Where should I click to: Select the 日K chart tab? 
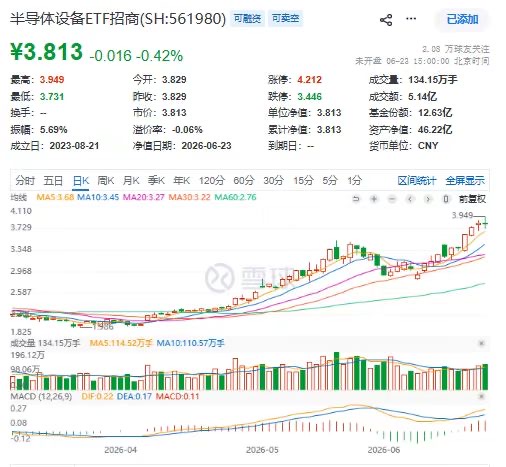[81, 180]
